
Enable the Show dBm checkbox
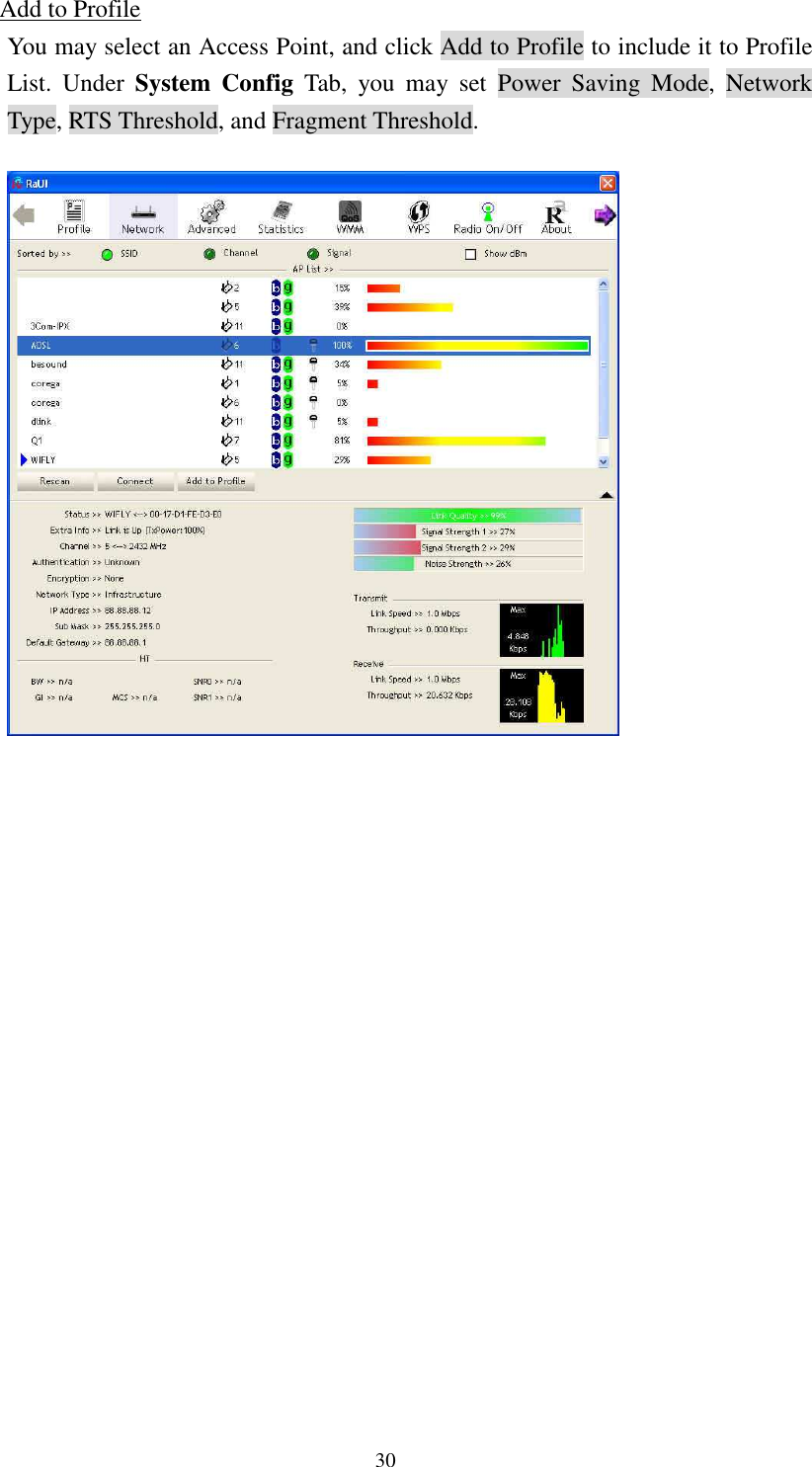pyautogui.click(x=470, y=252)
